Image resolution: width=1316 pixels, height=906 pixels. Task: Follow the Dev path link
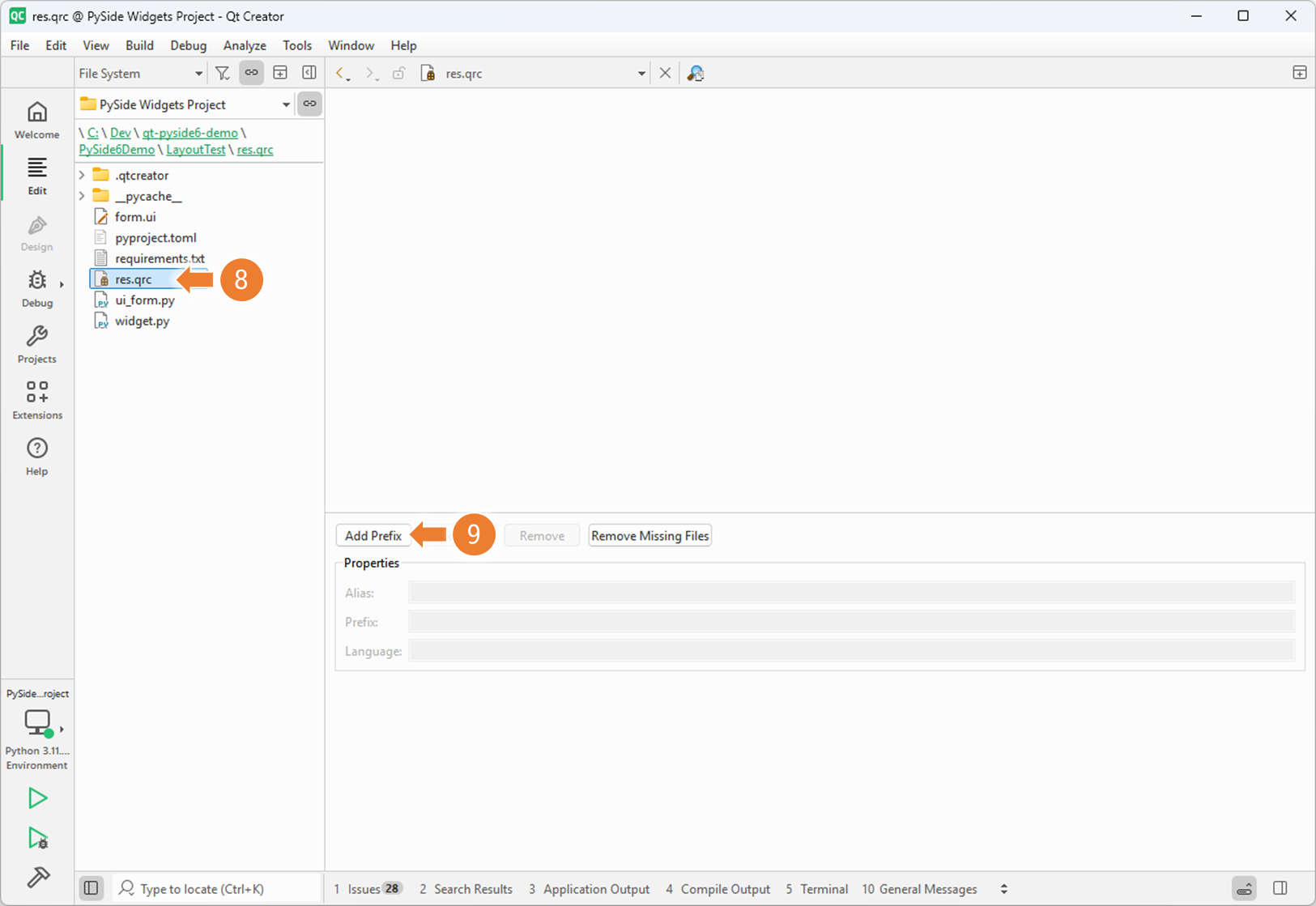tap(120, 133)
